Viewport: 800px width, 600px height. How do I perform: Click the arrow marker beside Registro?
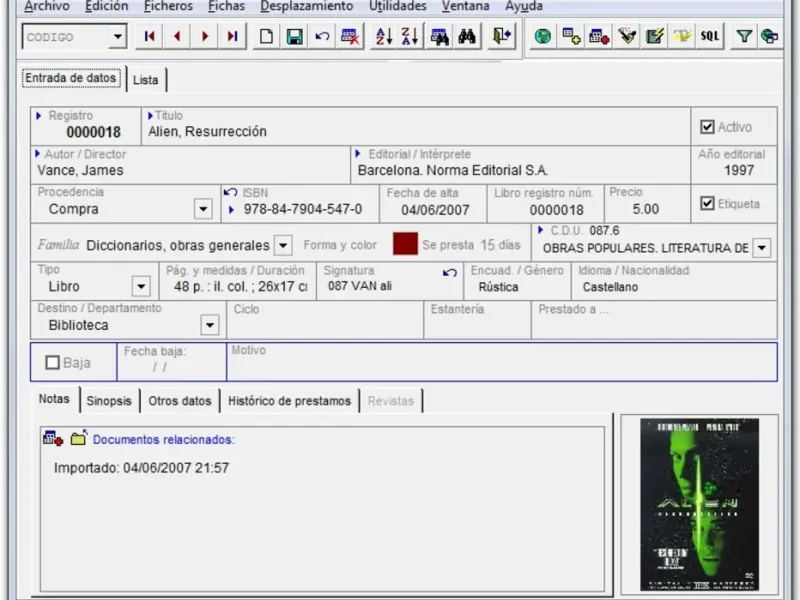tap(39, 116)
